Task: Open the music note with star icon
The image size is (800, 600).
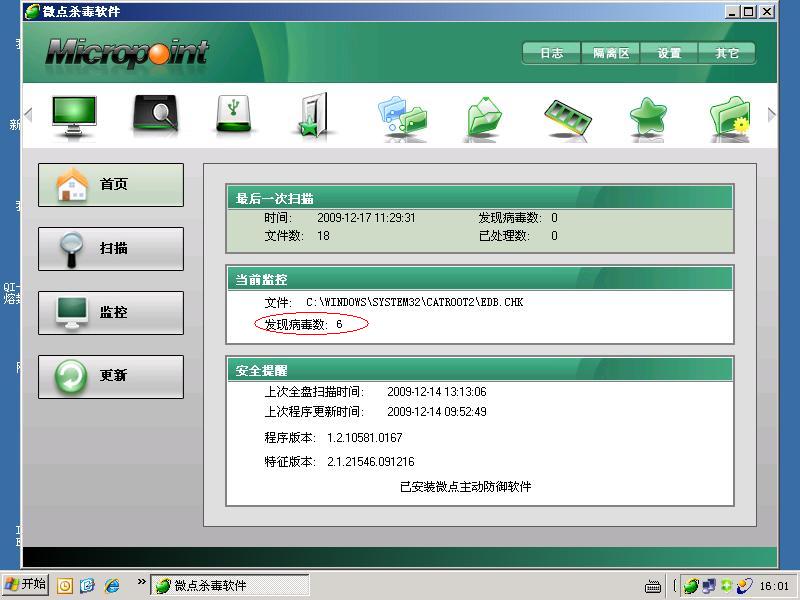Action: [312, 115]
